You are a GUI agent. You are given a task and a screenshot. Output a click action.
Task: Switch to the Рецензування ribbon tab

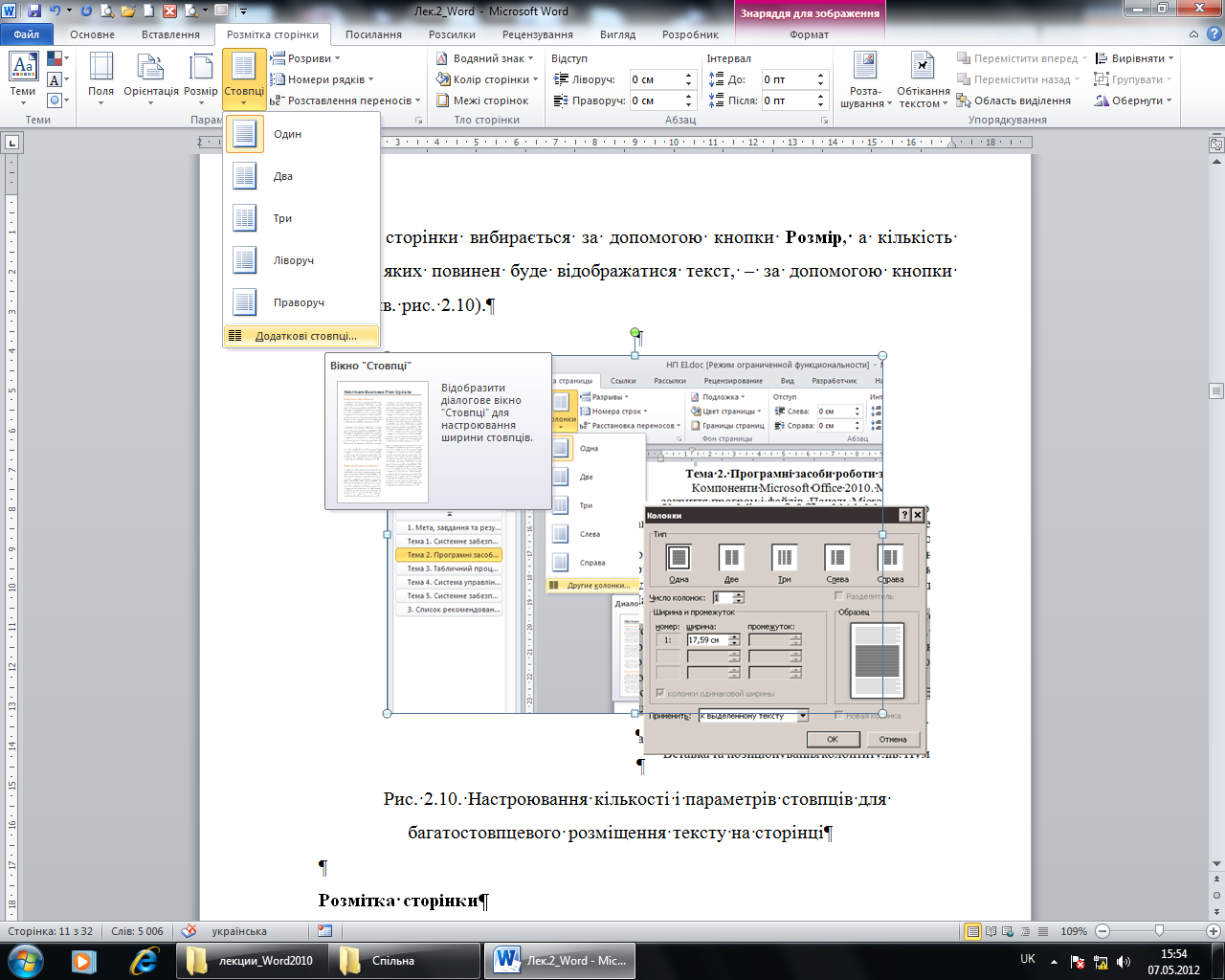[x=538, y=34]
